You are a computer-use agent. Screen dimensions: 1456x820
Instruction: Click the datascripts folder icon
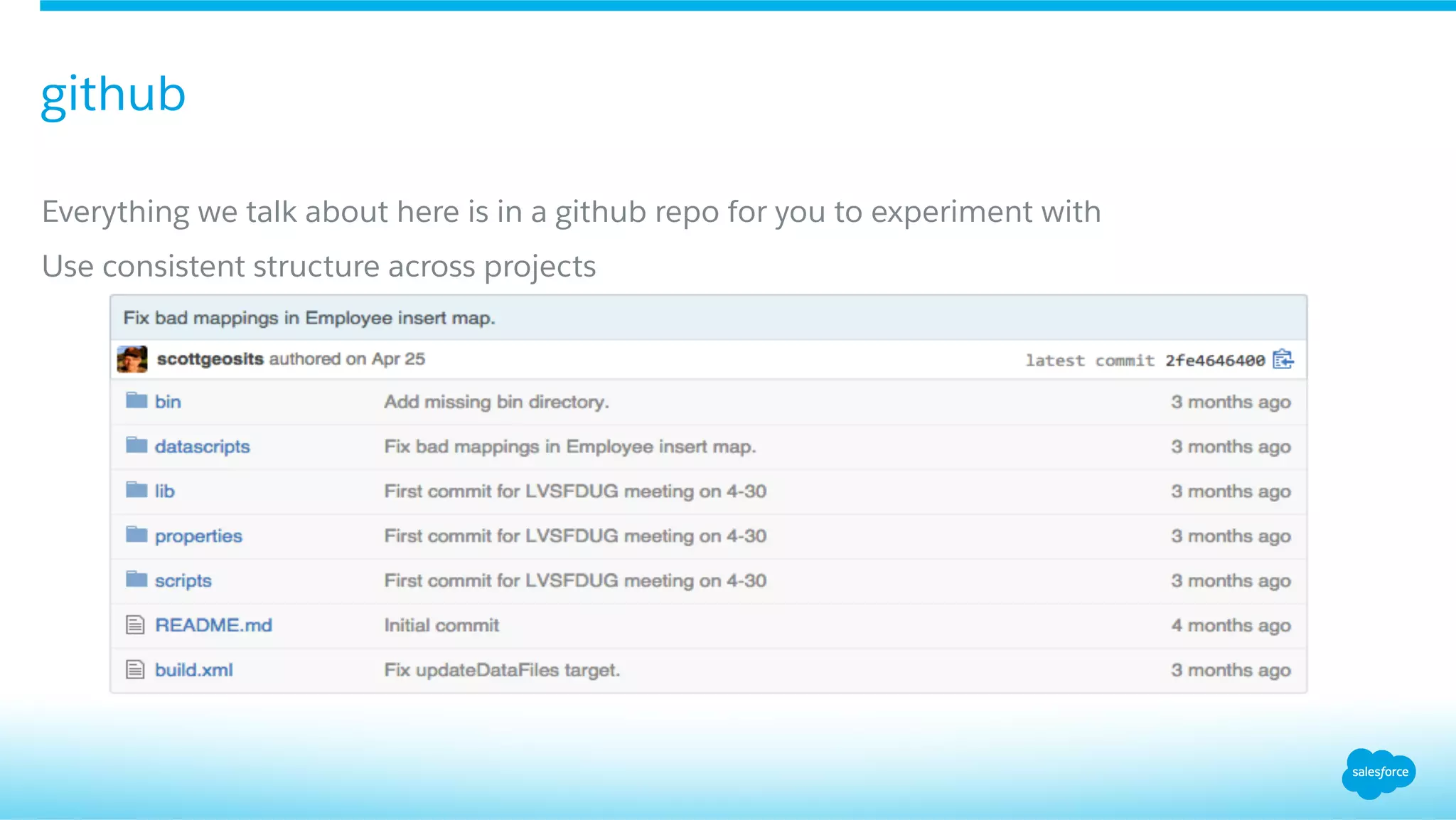pyautogui.click(x=136, y=445)
